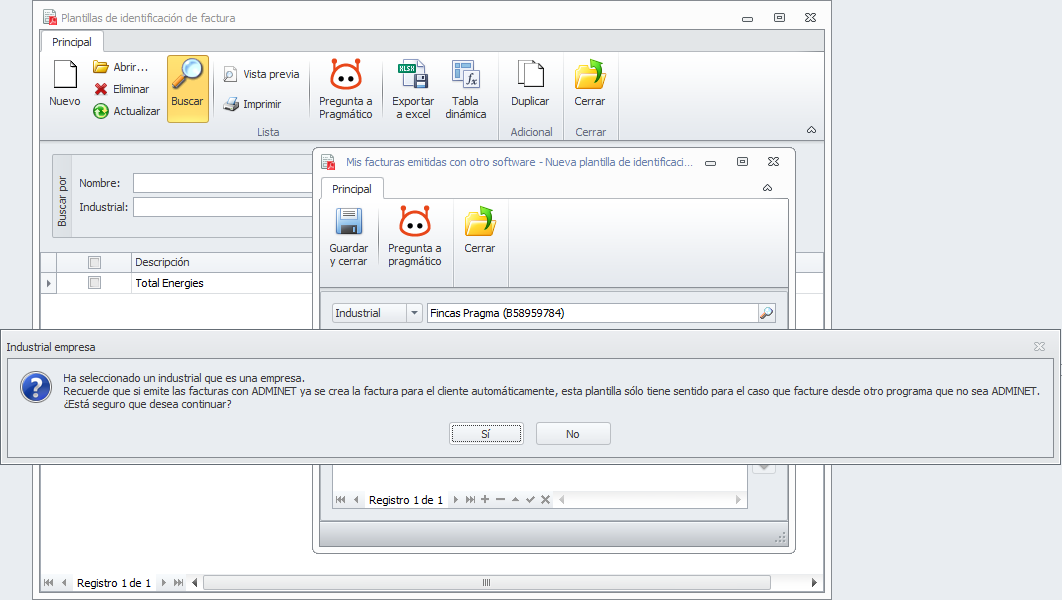
Task: Check the Total Energies row checkbox
Action: [94, 283]
